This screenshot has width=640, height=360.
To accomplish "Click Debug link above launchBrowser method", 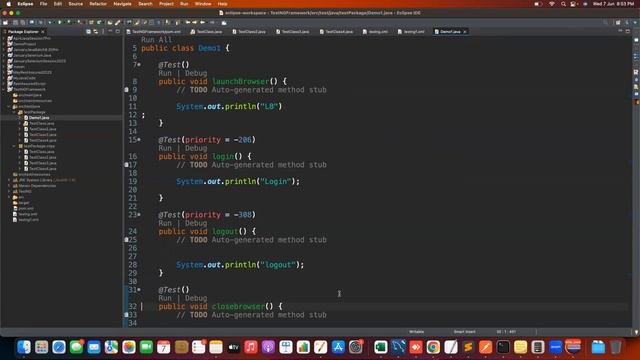I will point(196,73).
